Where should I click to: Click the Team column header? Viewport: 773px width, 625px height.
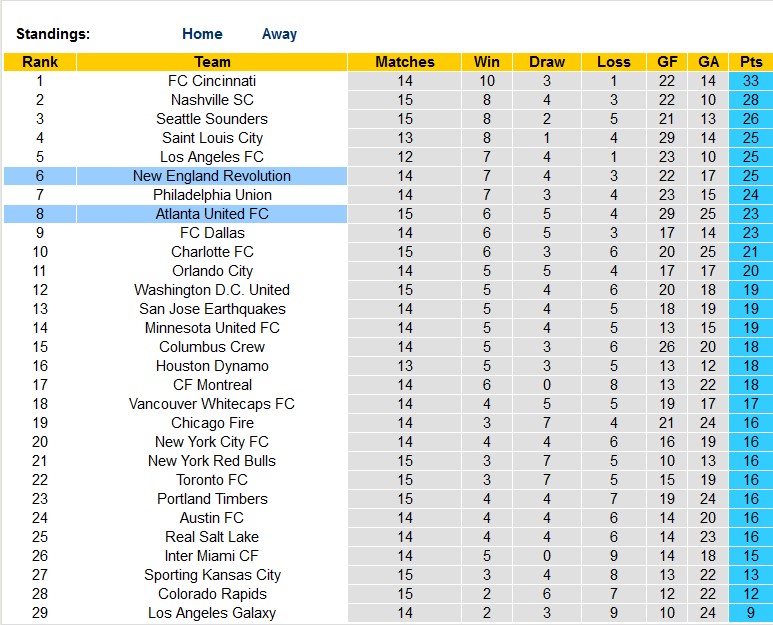point(212,62)
